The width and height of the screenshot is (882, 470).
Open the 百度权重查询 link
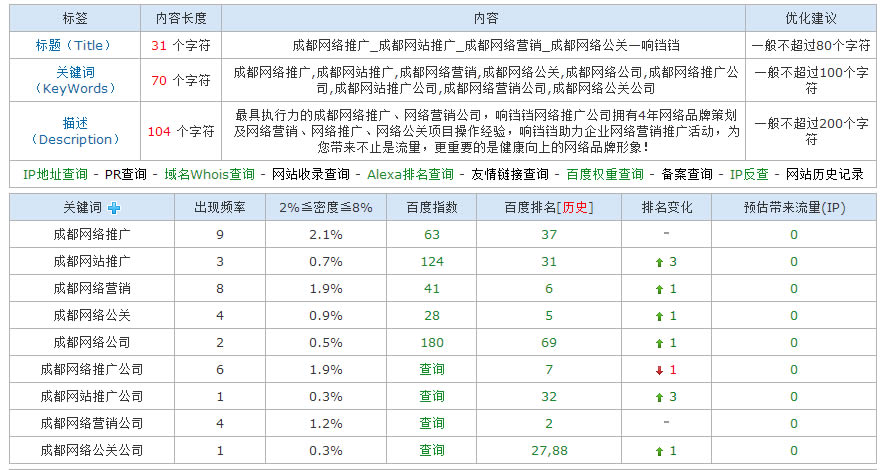pyautogui.click(x=605, y=174)
